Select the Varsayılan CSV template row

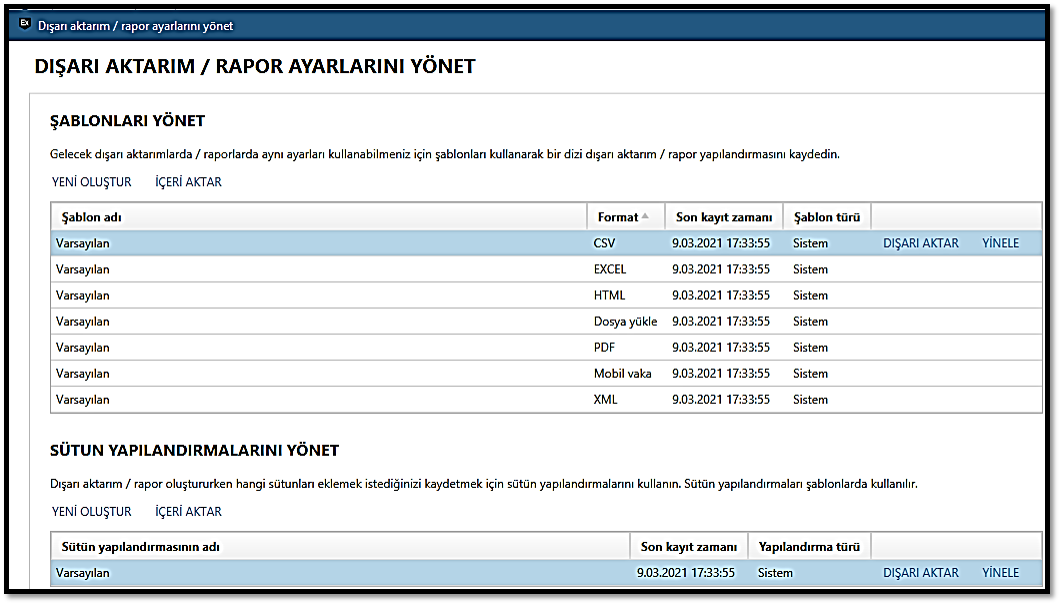coord(300,243)
